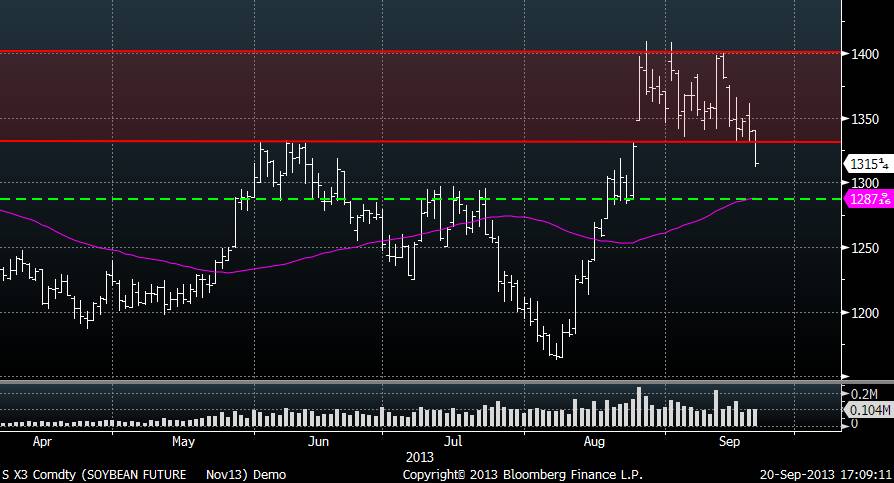Click the Jul label on time axis

coord(453,440)
